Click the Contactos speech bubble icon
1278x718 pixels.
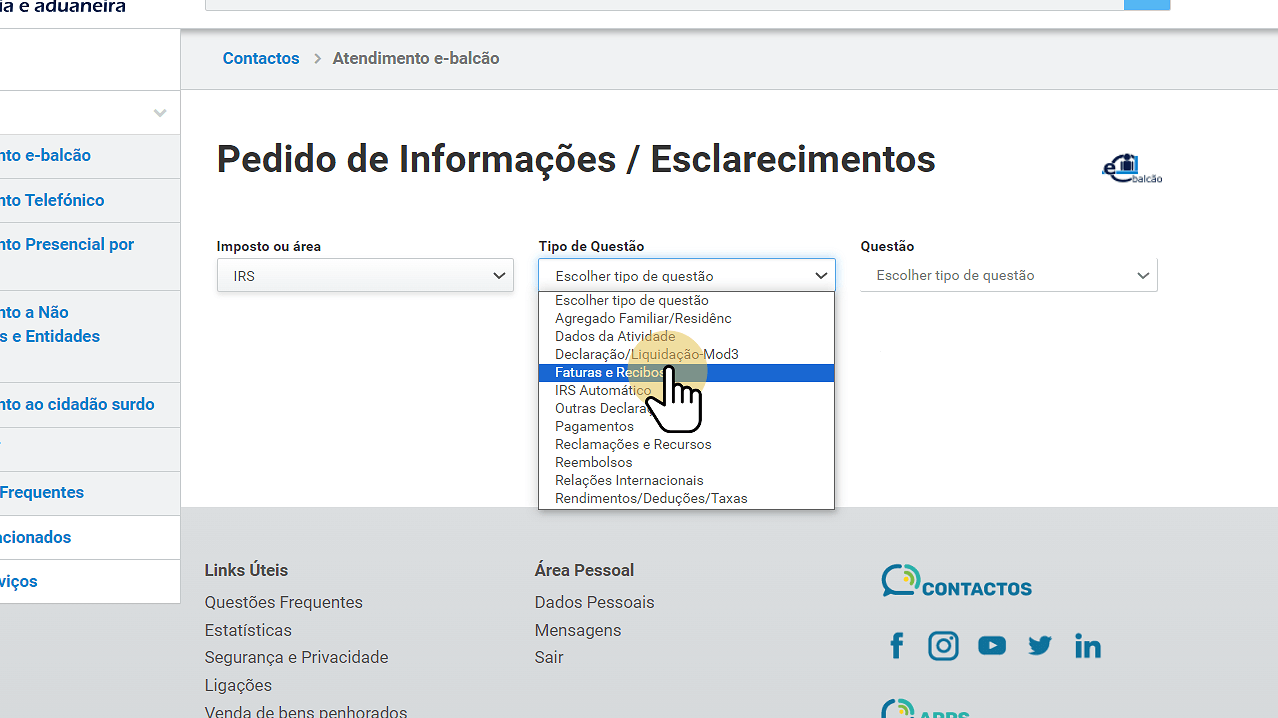coord(900,581)
